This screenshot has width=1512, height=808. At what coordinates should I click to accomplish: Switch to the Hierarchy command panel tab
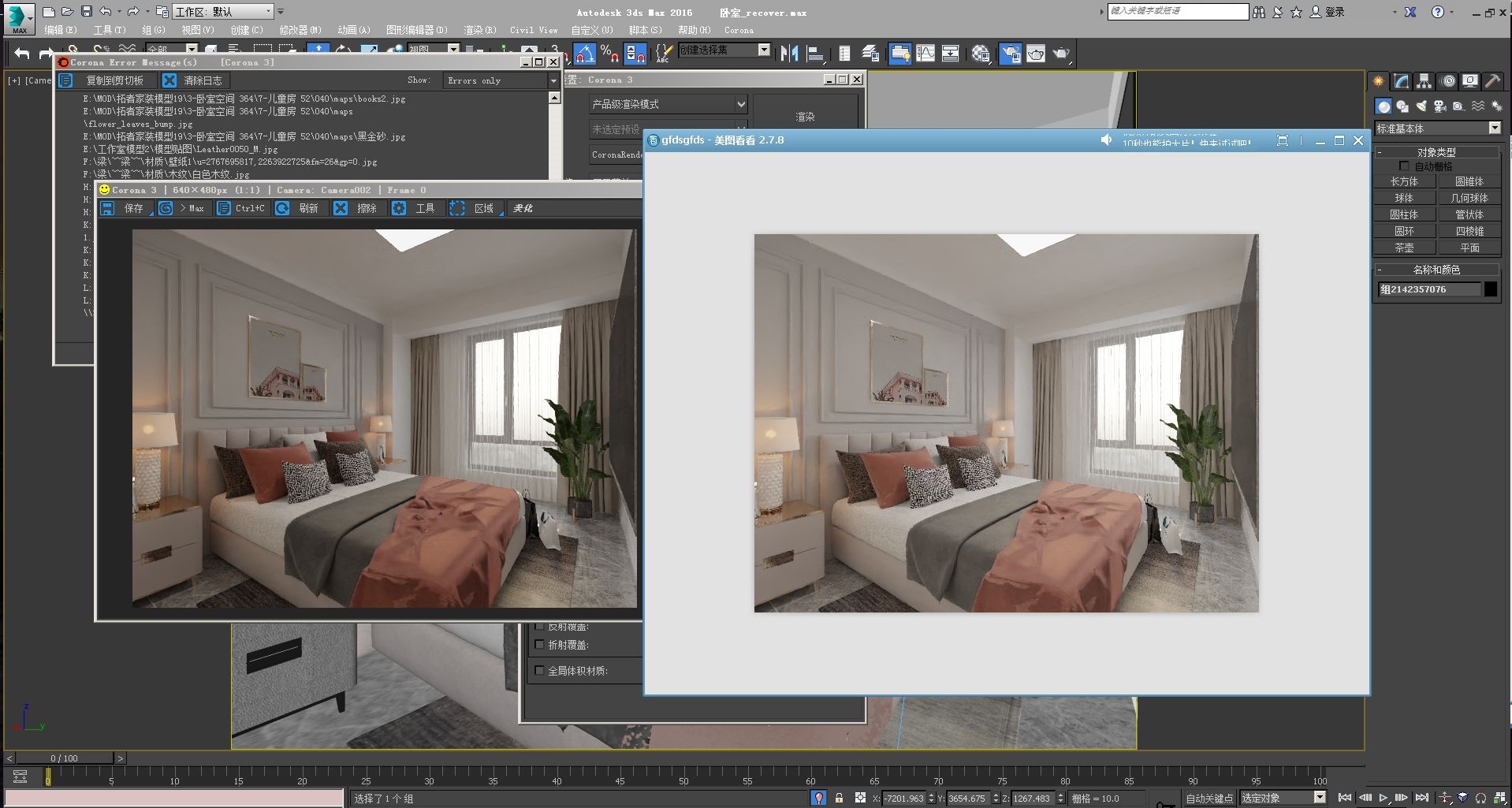click(1424, 81)
